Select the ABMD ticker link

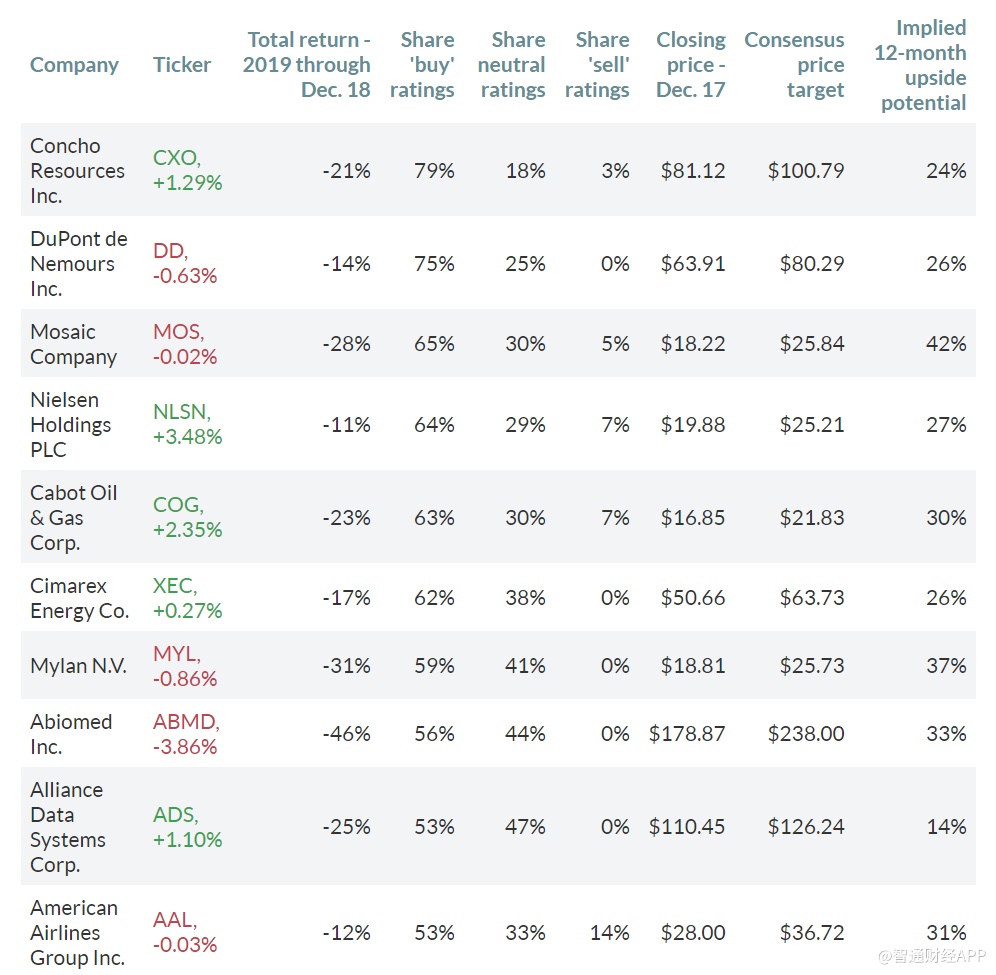coord(186,722)
